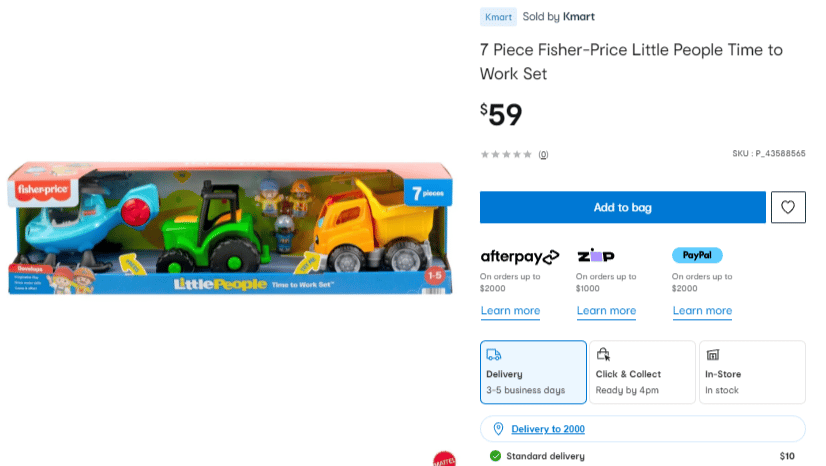This screenshot has width=826, height=466.
Task: Open the review count link
Action: point(543,154)
